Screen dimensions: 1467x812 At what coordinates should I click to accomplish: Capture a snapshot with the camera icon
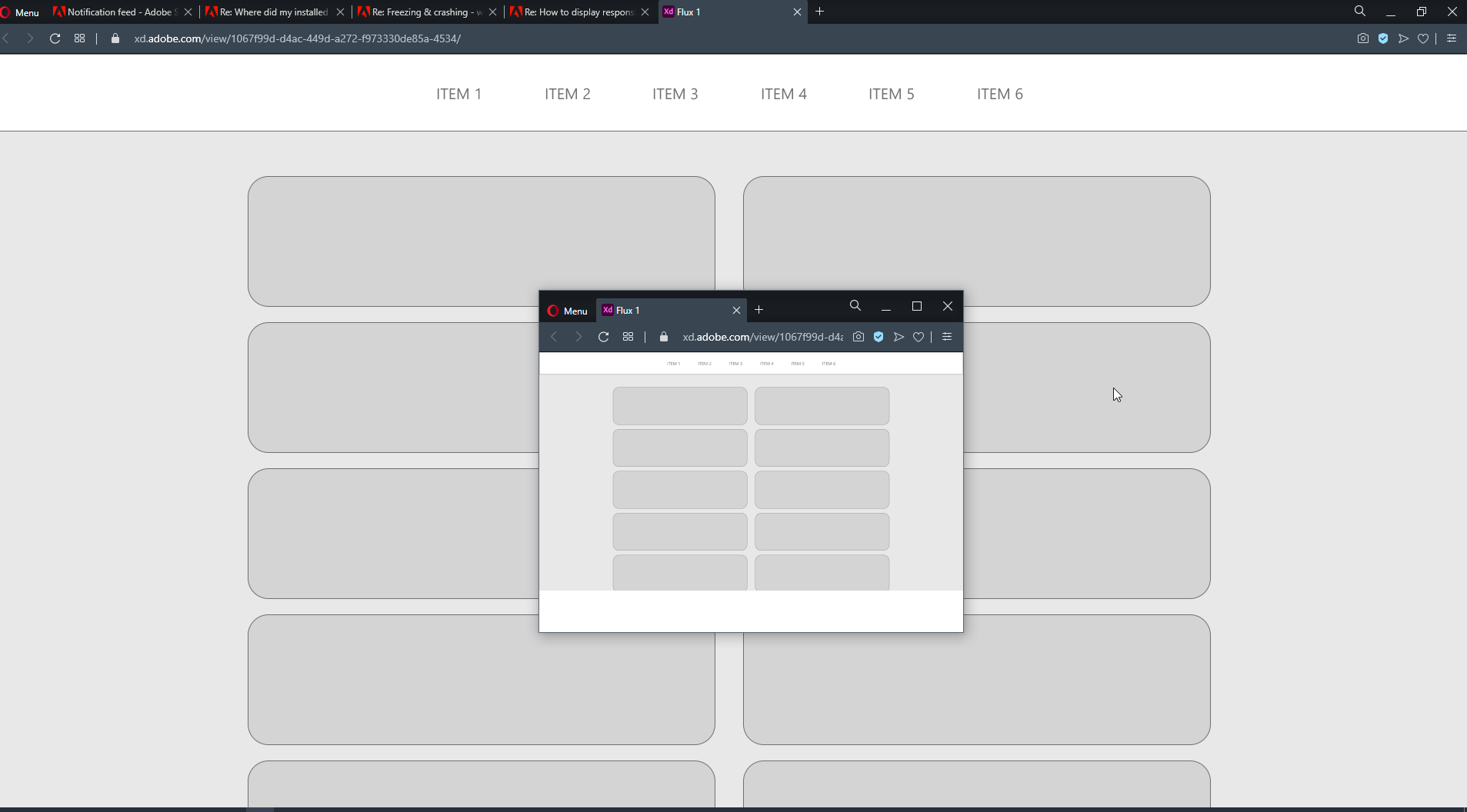click(x=1363, y=38)
